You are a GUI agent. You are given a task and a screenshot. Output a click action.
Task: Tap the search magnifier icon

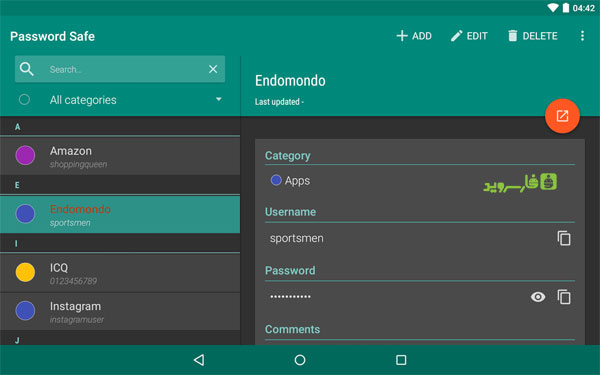coord(27,69)
